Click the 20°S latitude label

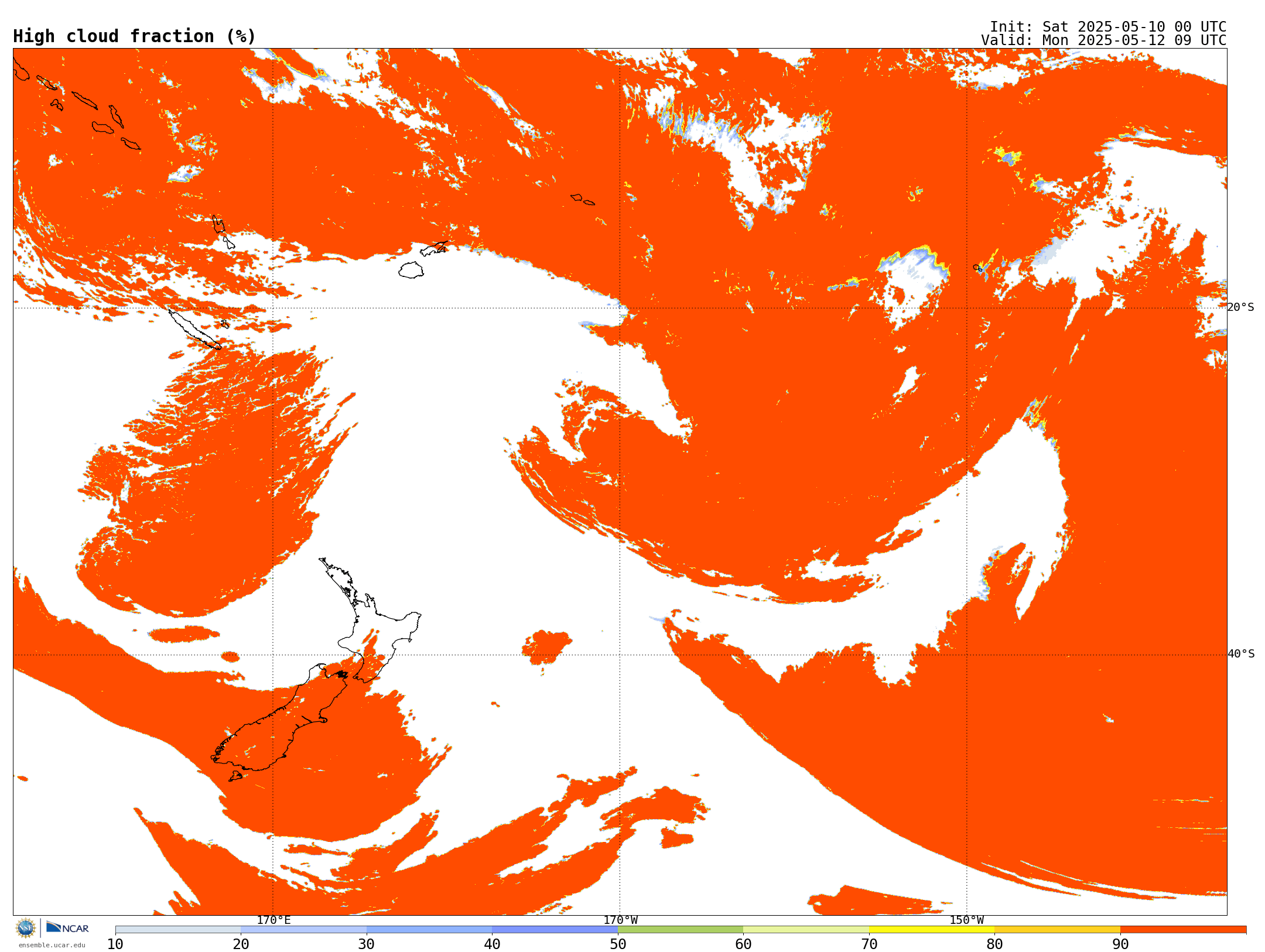coord(1241,307)
